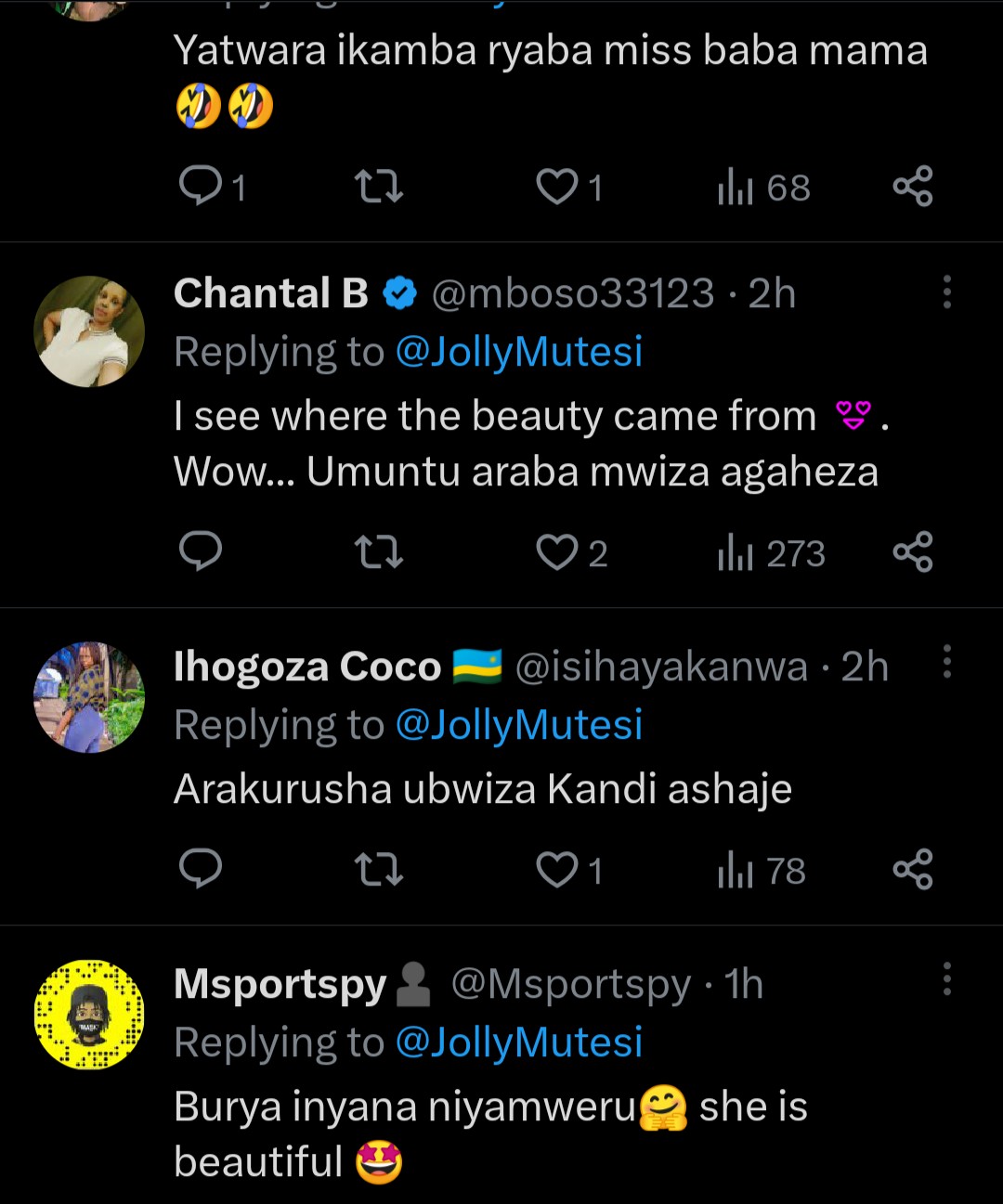Repost the 'Yatwara ikamba' reply
Viewport: 1003px width, 1204px height.
point(379,188)
